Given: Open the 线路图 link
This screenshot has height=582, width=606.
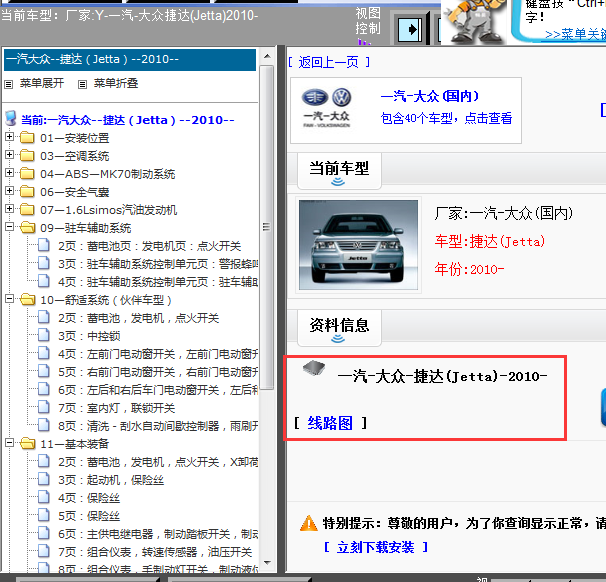Looking at the screenshot, I should [330, 423].
